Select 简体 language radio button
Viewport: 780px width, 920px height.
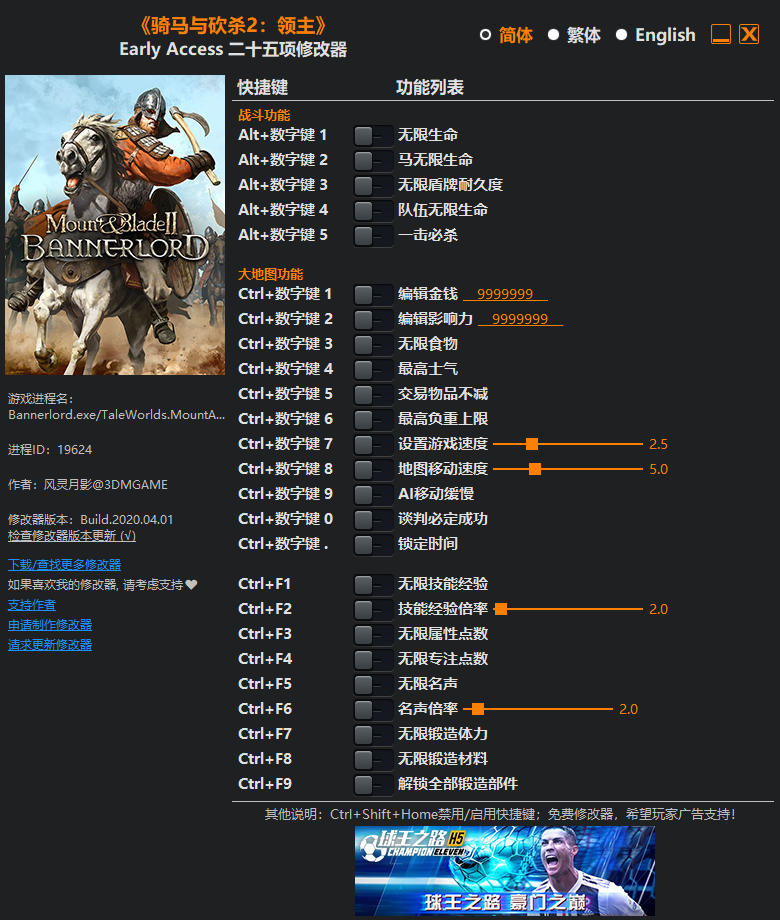pos(485,35)
